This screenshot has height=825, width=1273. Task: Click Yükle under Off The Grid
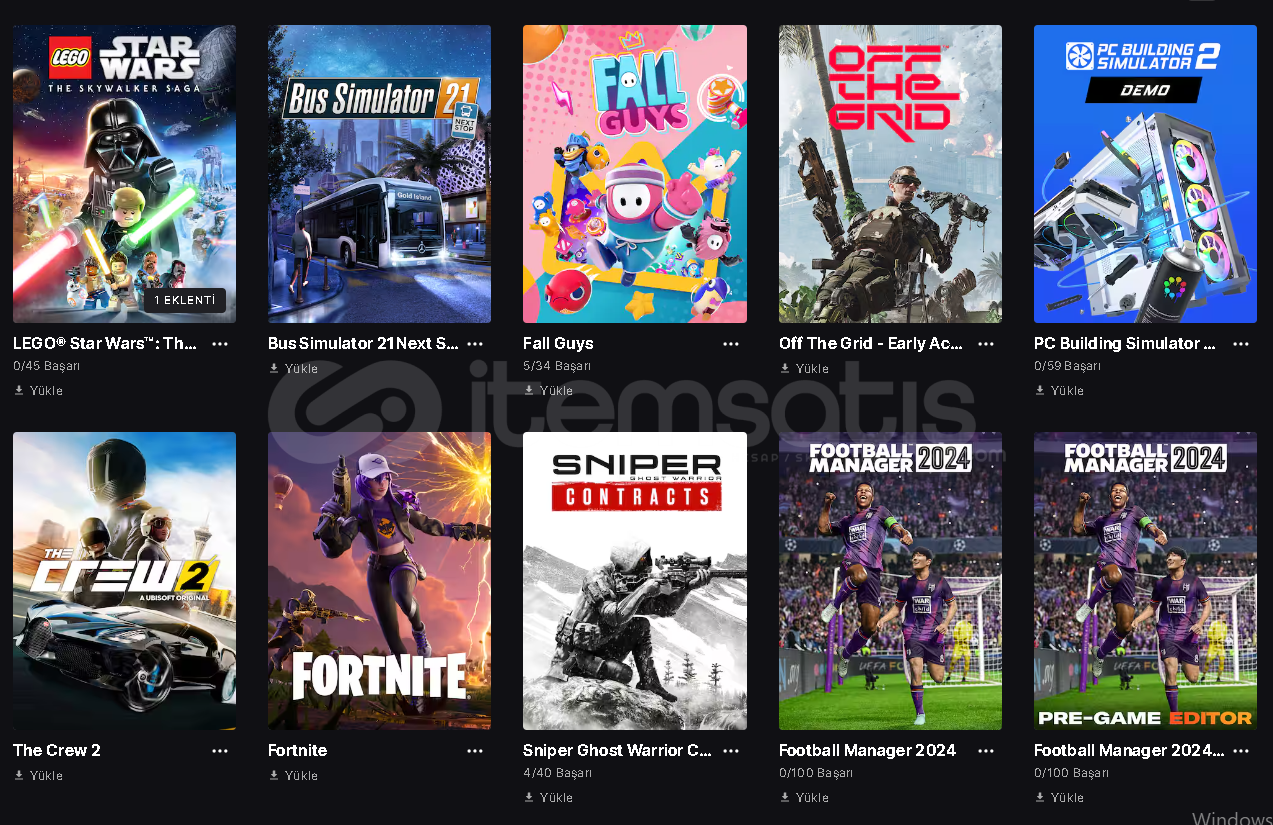(x=804, y=369)
